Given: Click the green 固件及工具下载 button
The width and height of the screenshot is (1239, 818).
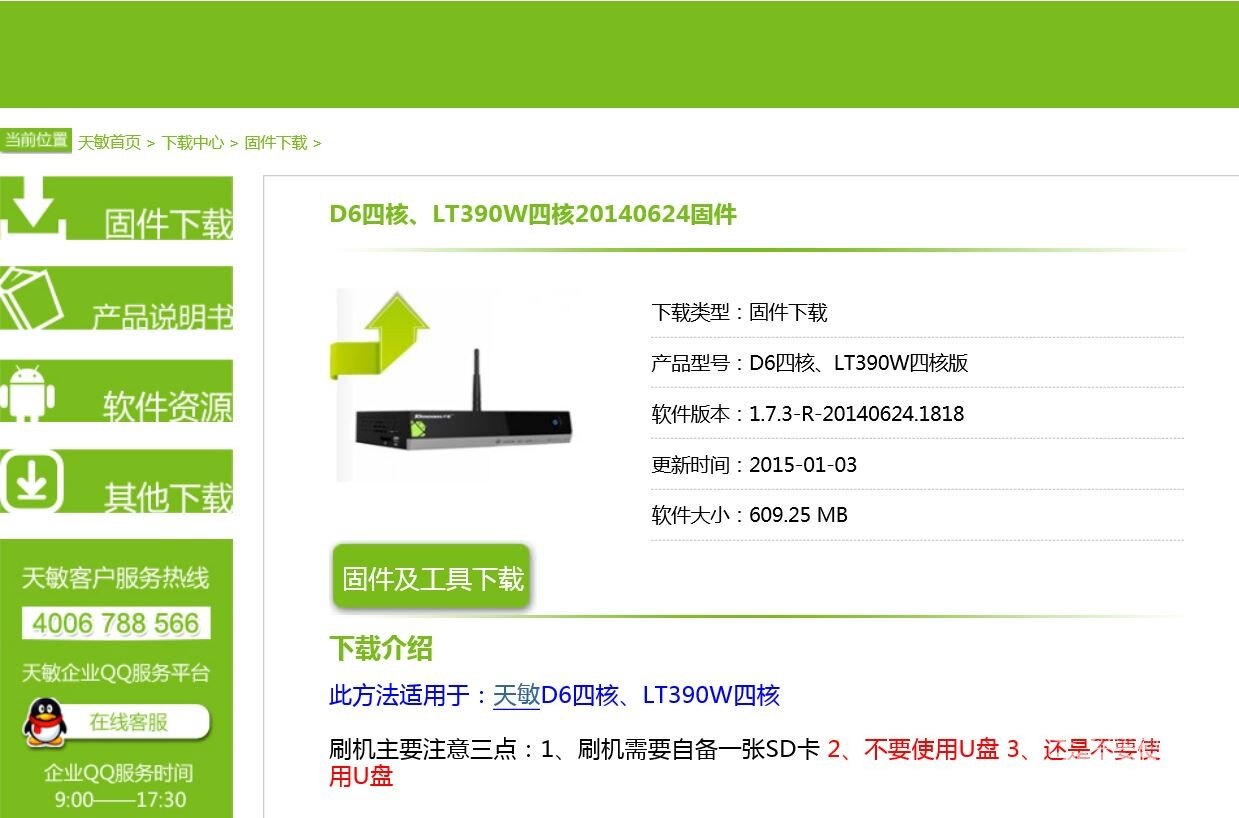Looking at the screenshot, I should point(431,577).
